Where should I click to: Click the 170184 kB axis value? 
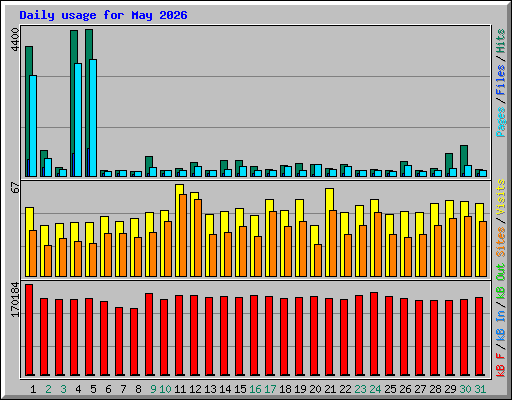15,299
